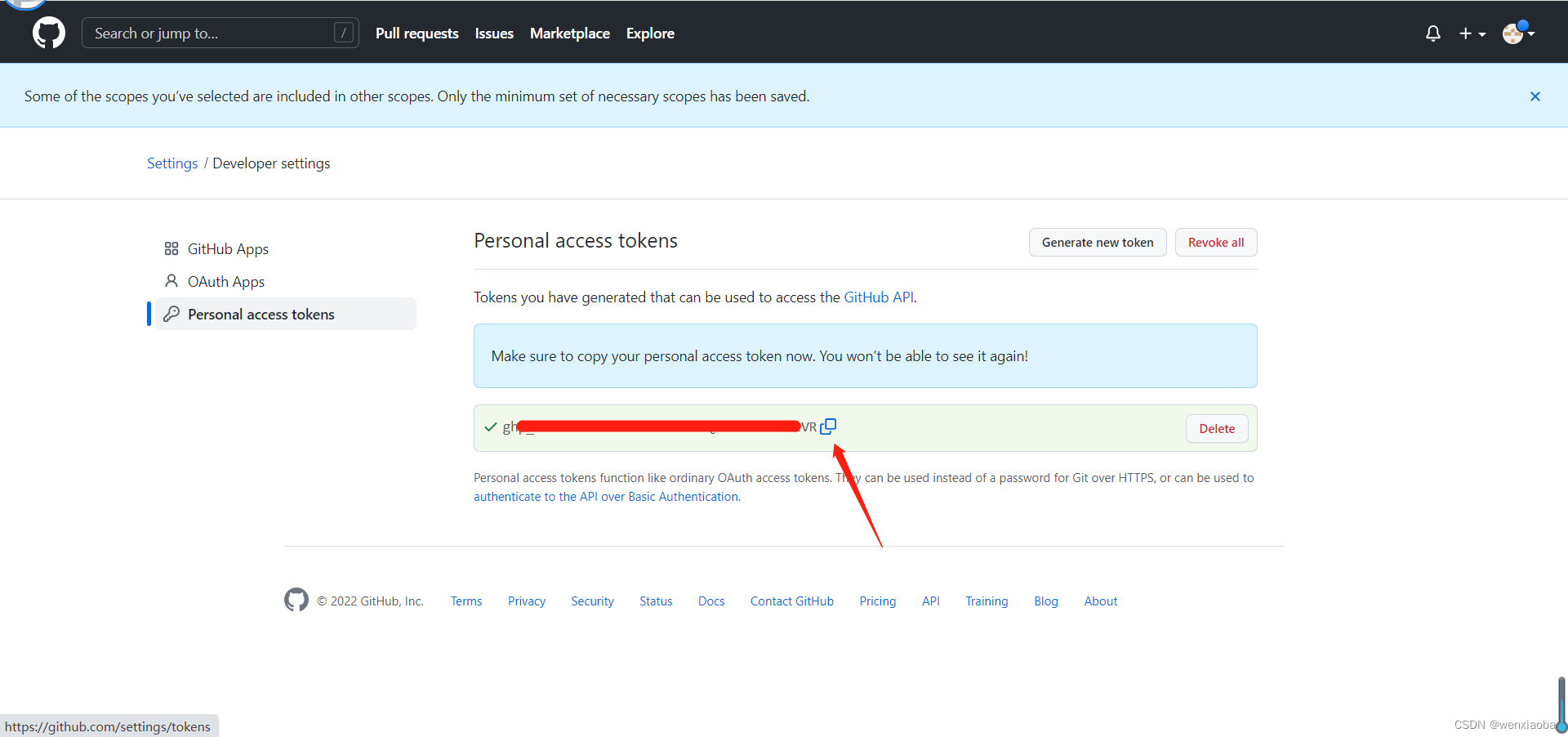Open authenticate to the API over Basic Authentication link

(606, 497)
